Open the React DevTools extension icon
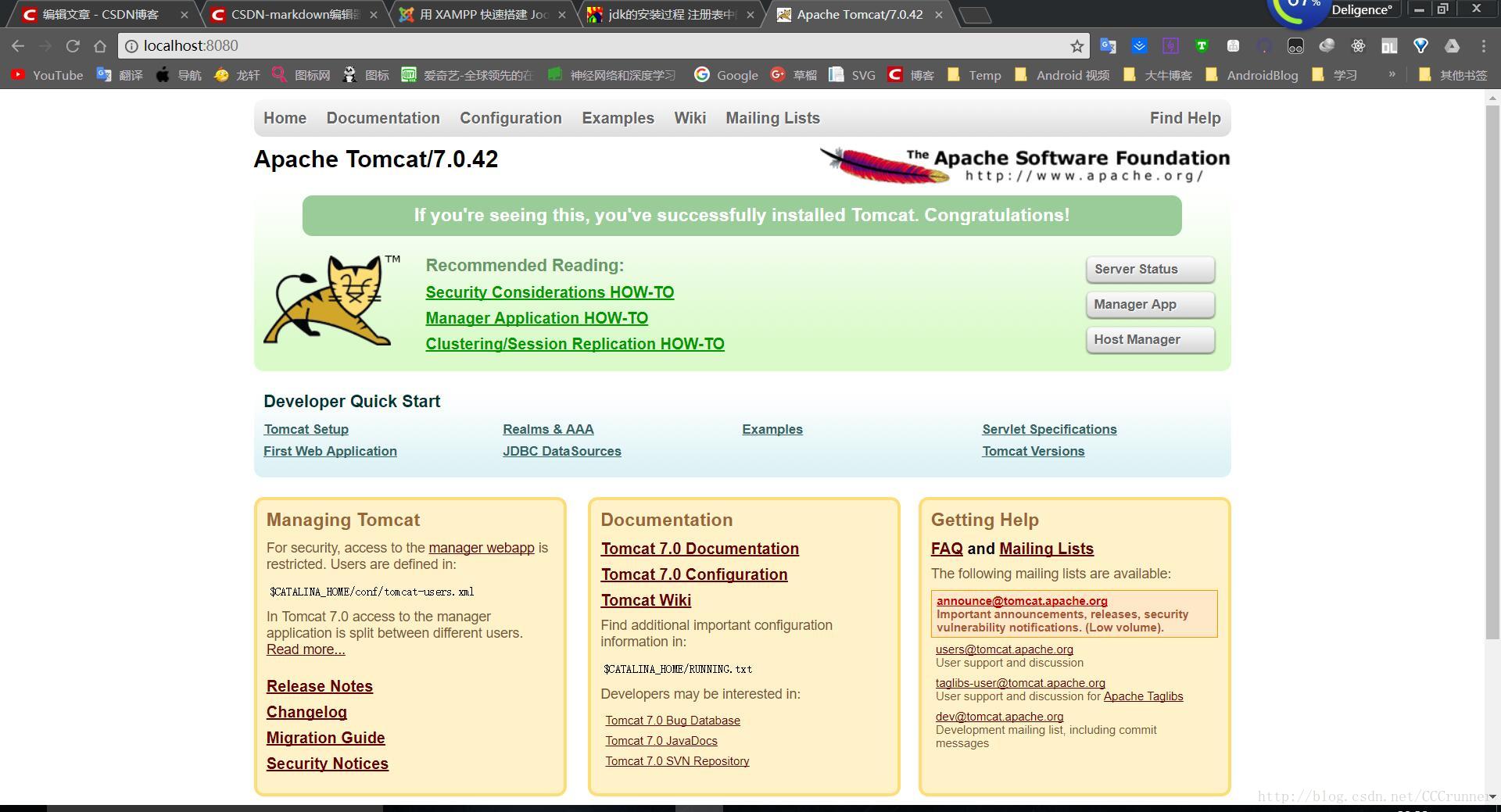This screenshot has height=812, width=1501. [1358, 46]
